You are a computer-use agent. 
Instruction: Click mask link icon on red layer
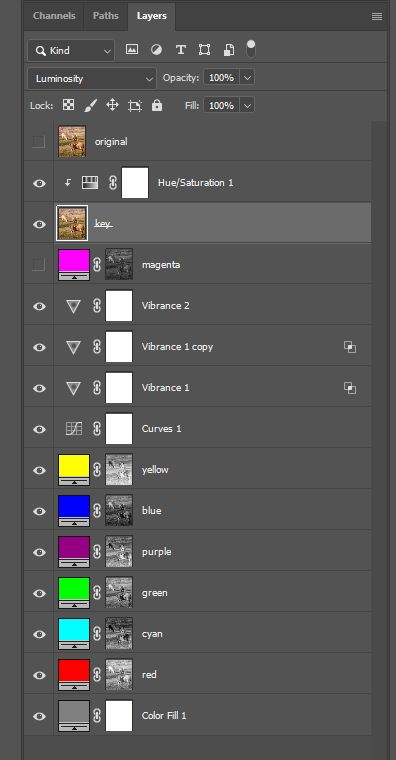[97, 675]
